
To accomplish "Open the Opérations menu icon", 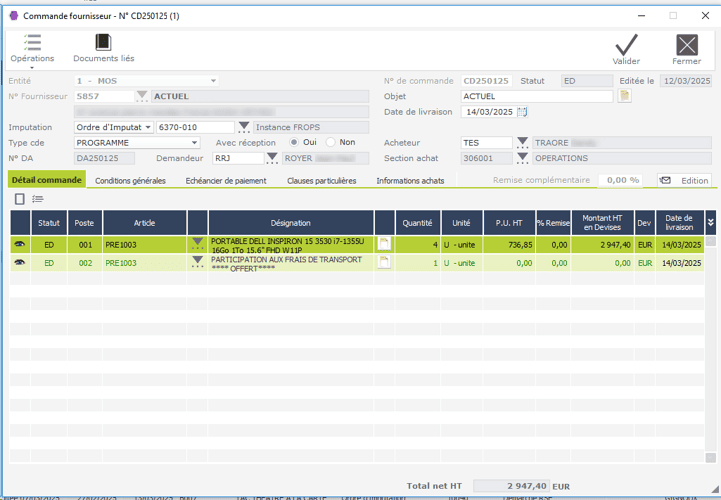I will coord(32,43).
